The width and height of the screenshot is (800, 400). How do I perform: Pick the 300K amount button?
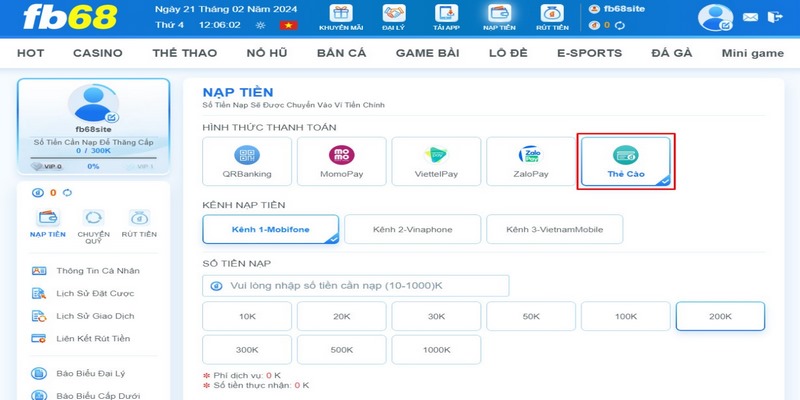(247, 349)
